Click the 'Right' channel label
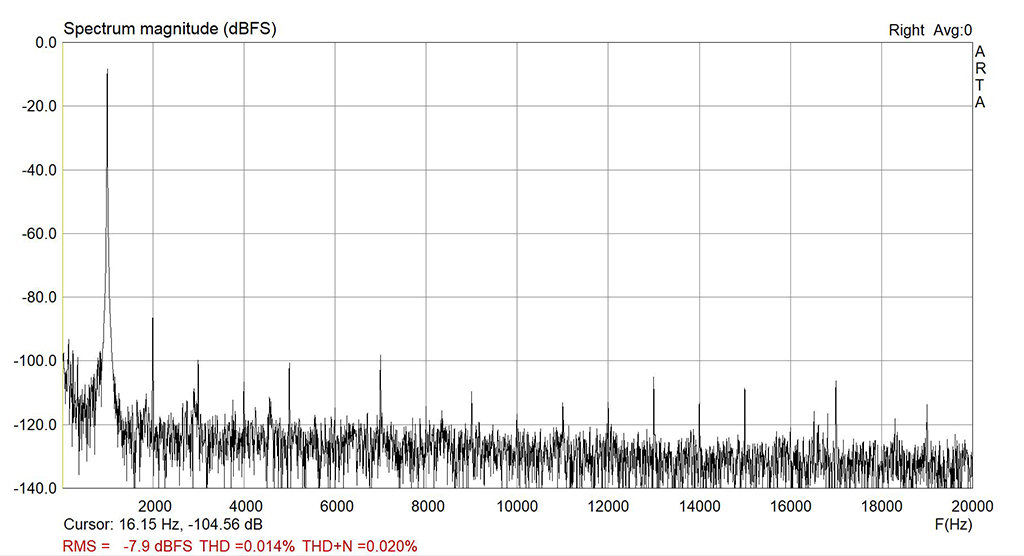1024x556 pixels. pyautogui.click(x=906, y=30)
